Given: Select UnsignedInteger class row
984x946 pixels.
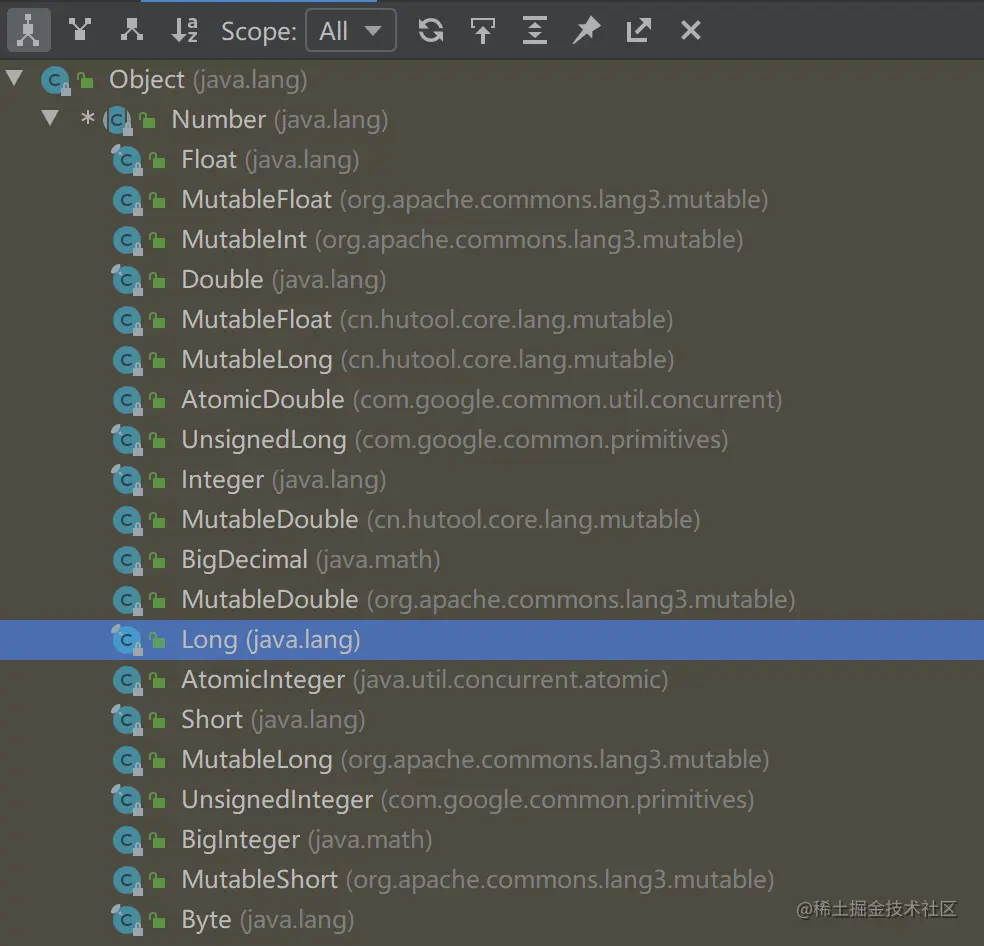Looking at the screenshot, I should tap(492, 800).
